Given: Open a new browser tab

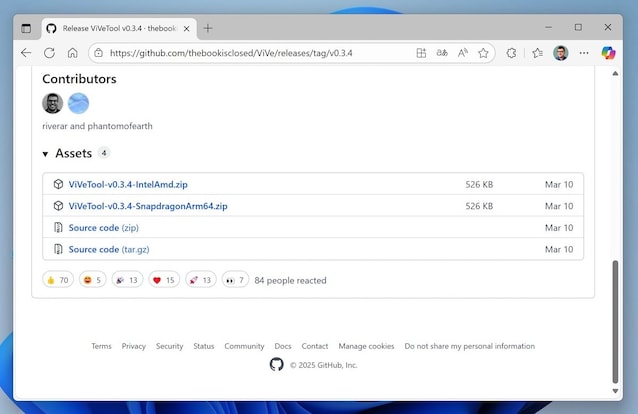Looking at the screenshot, I should point(208,28).
